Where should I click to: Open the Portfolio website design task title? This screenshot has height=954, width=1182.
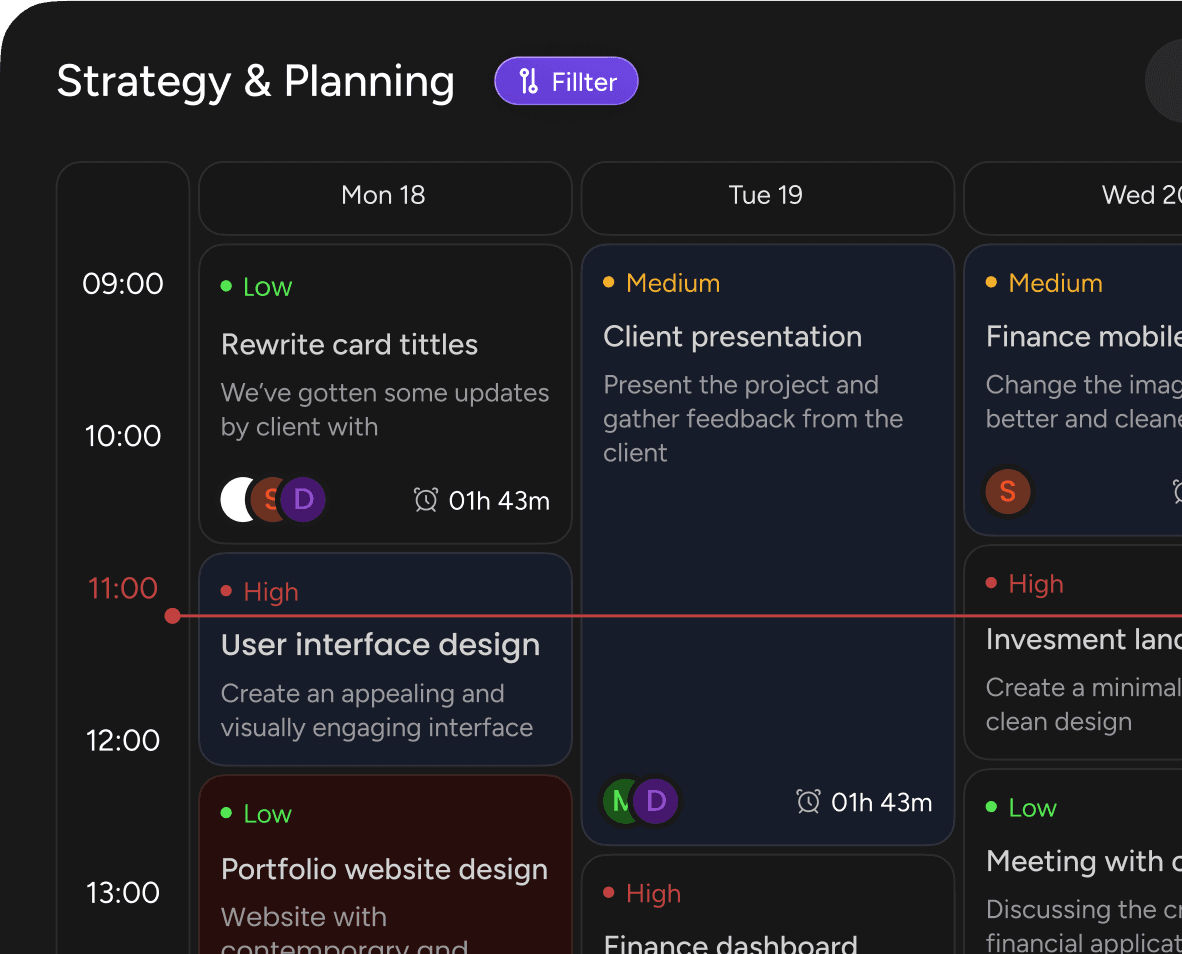coord(384,869)
